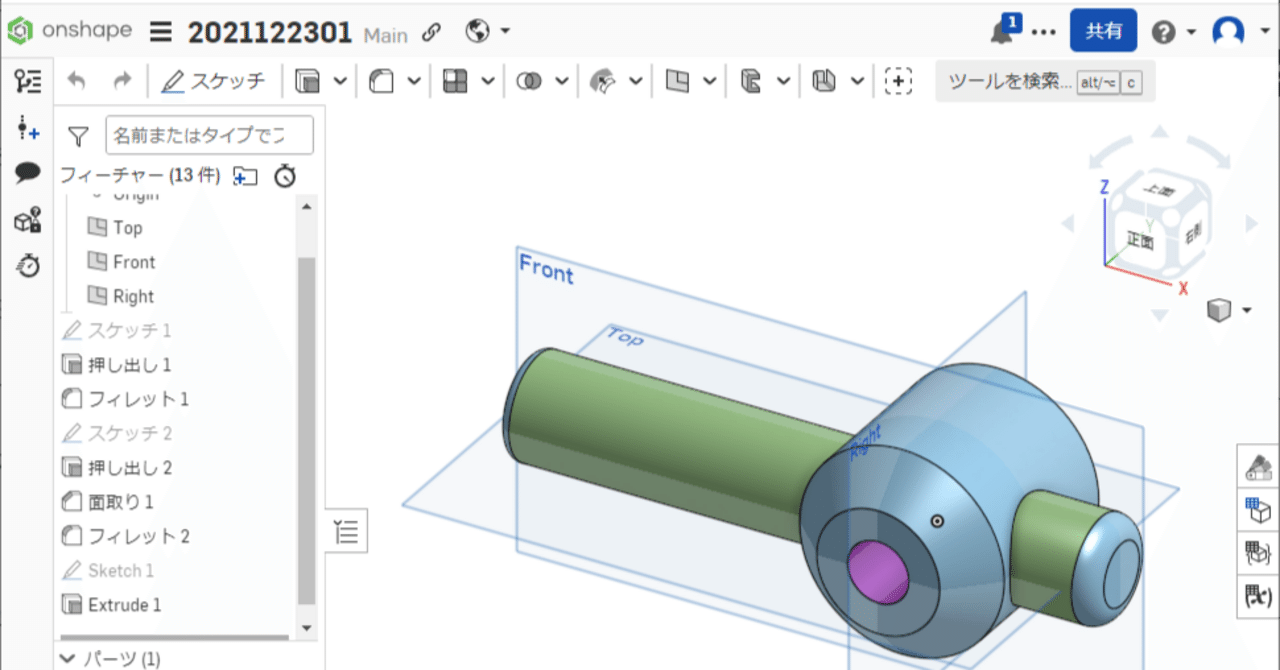Select the surface modify tool icon

pos(602,82)
